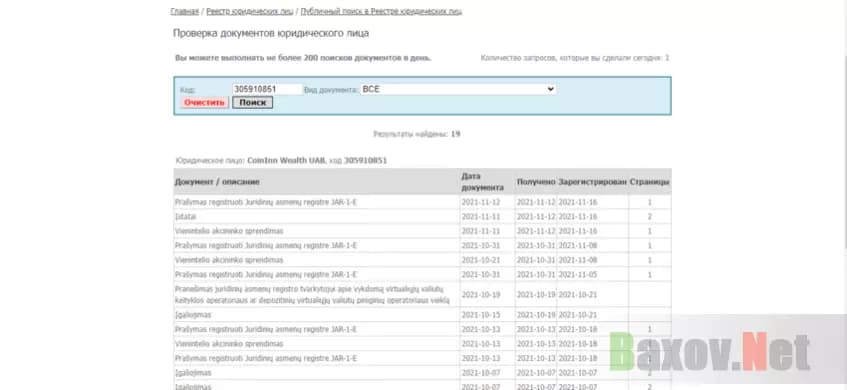
Task: Open the Prašymas registruoti document dated 2021-11-12
Action: (266, 202)
